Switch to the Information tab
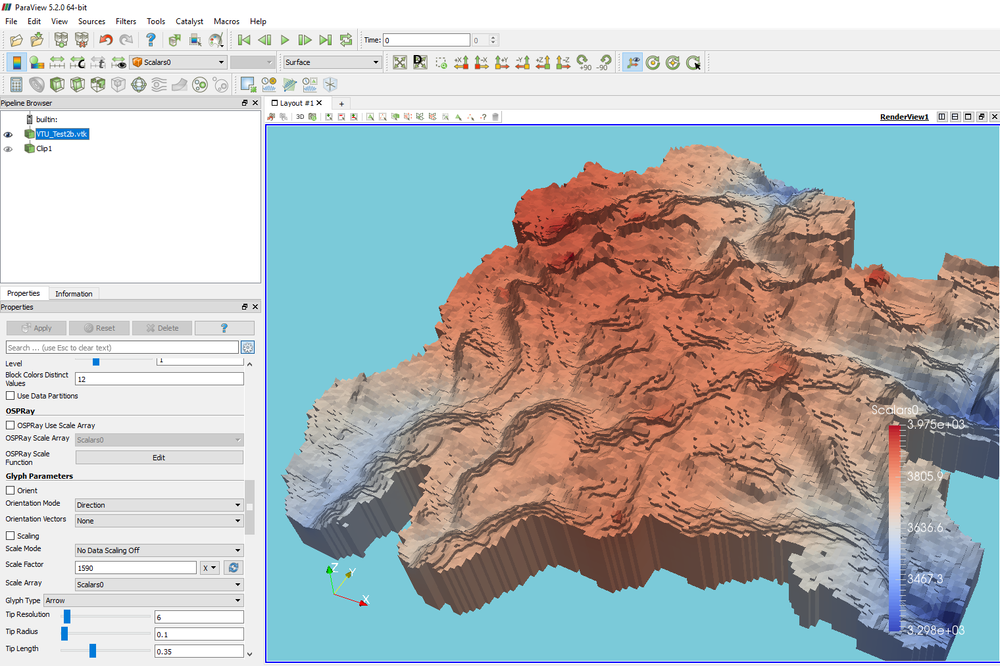This screenshot has width=1000, height=666. tap(73, 293)
